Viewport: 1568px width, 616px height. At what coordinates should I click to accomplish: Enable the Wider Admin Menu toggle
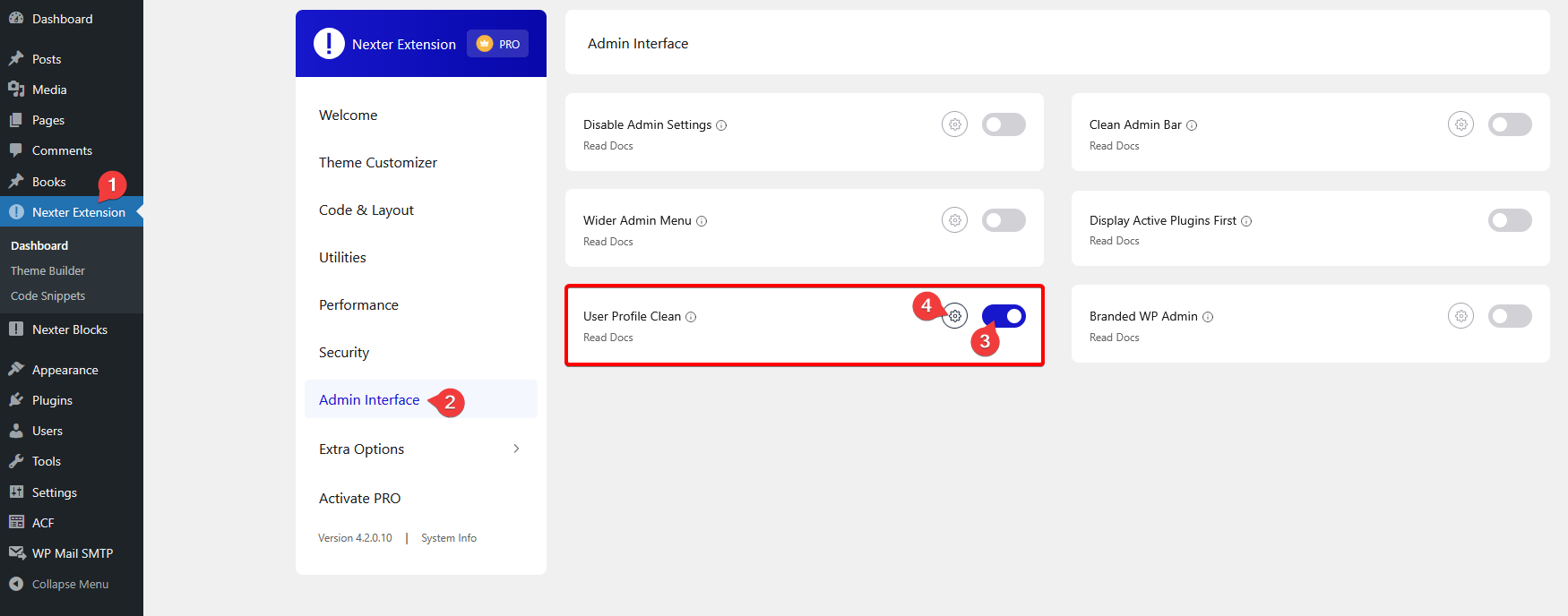[x=1004, y=219]
